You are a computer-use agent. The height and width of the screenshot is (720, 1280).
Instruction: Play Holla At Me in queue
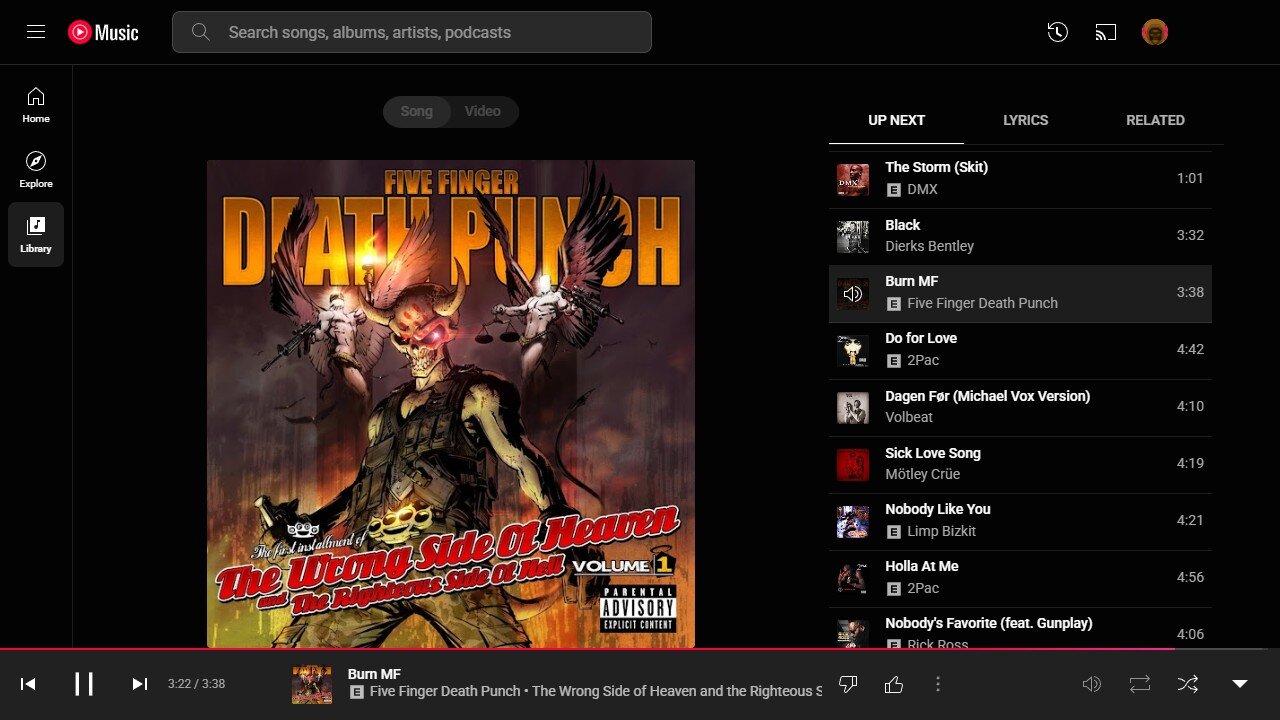[1020, 578]
